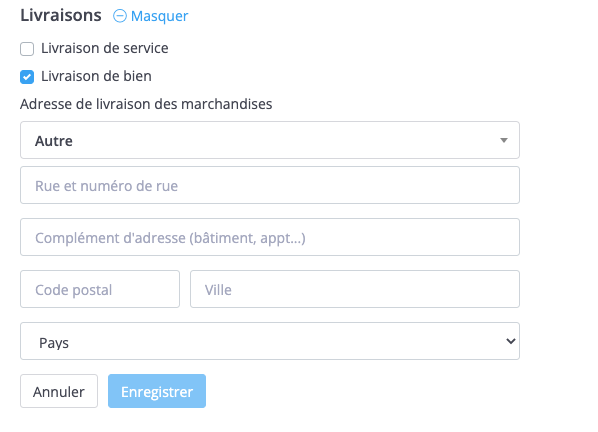Image resolution: width=598 pixels, height=432 pixels.
Task: Select the Code postal field
Action: click(100, 289)
